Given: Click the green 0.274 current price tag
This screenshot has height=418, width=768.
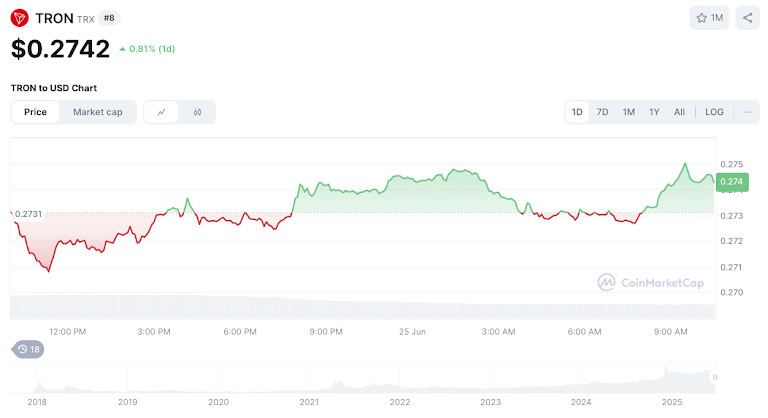Looking at the screenshot, I should click(x=732, y=182).
